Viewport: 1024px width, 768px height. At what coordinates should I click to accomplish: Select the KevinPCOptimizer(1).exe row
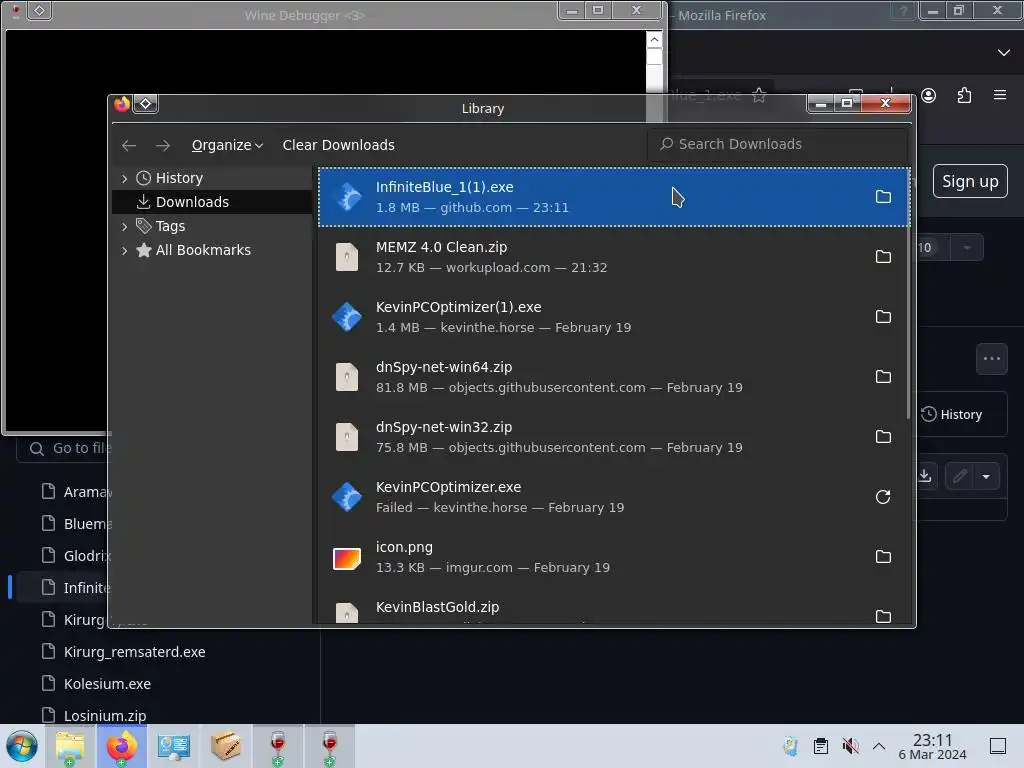pos(614,317)
